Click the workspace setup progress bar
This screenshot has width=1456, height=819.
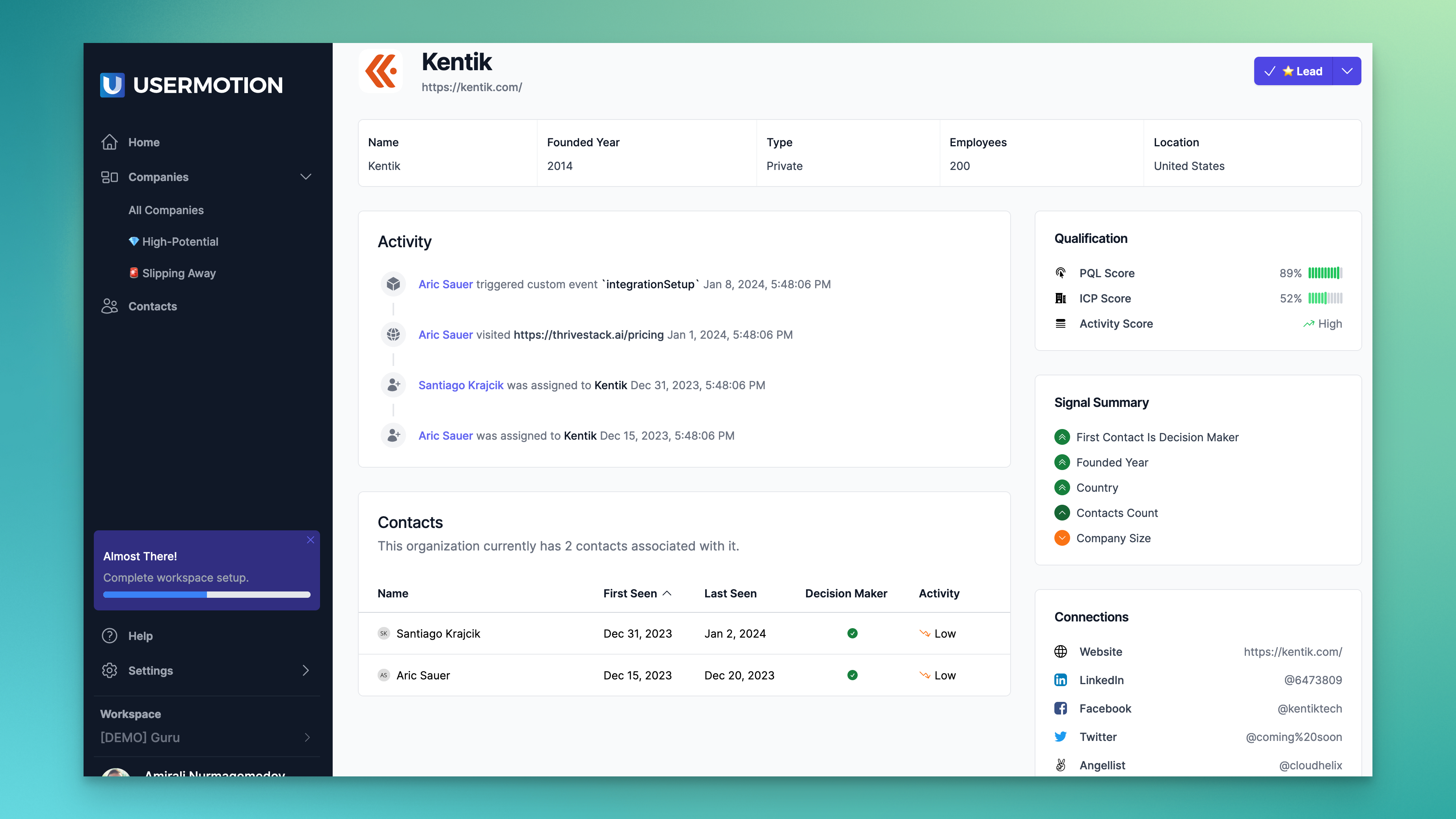click(206, 595)
